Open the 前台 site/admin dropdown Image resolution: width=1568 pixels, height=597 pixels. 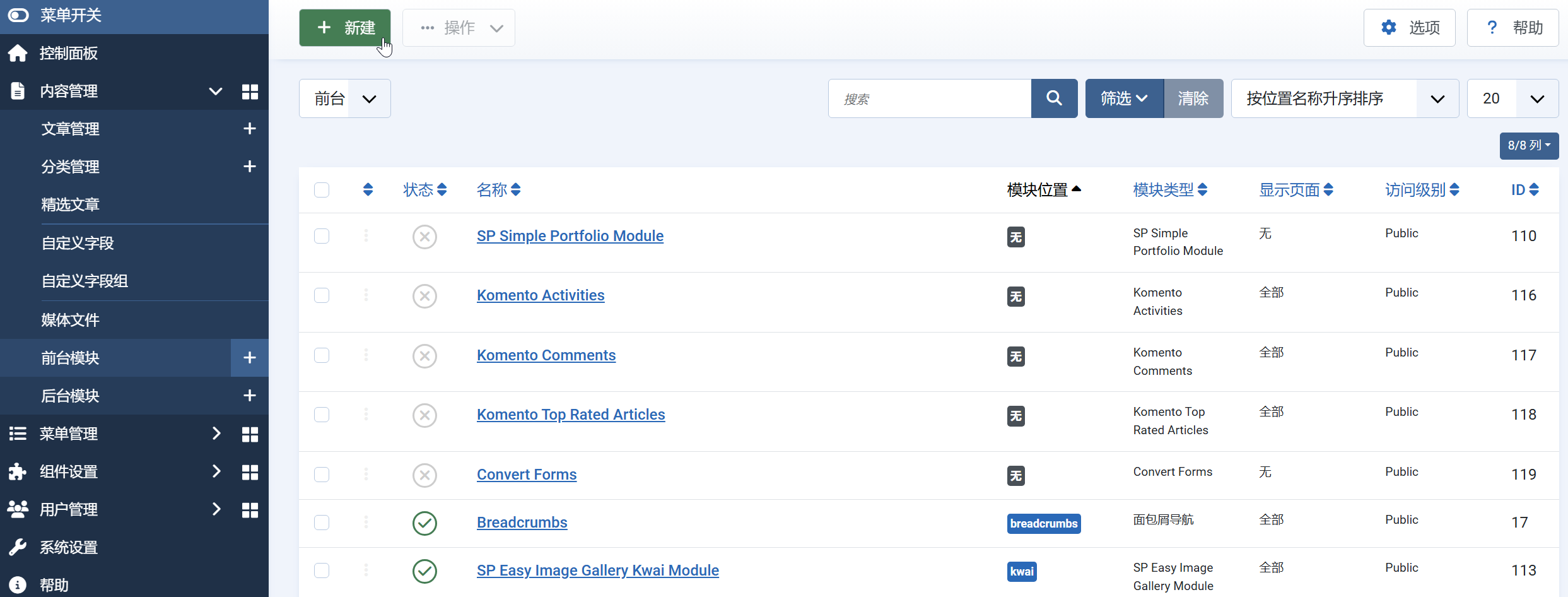[x=344, y=98]
